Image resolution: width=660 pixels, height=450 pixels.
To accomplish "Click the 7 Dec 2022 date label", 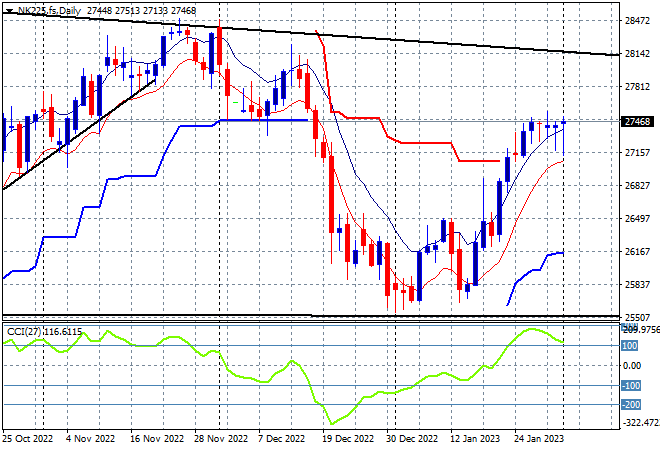I will [282, 439].
